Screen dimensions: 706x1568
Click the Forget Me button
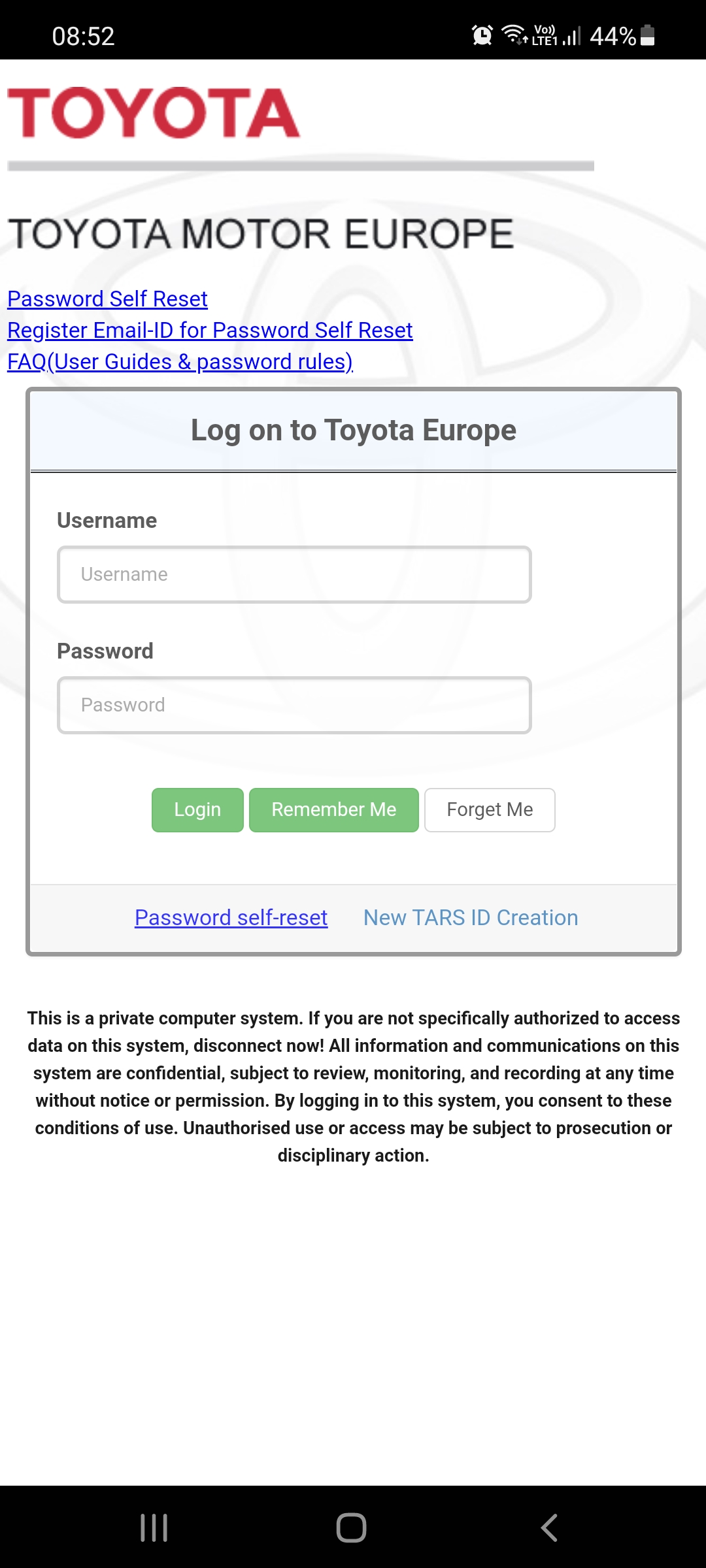coord(490,809)
